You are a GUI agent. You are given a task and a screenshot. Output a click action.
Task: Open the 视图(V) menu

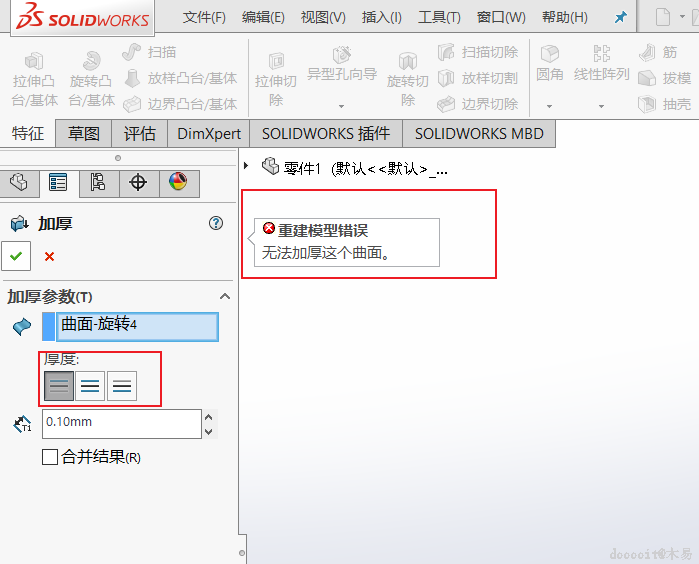[x=323, y=17]
